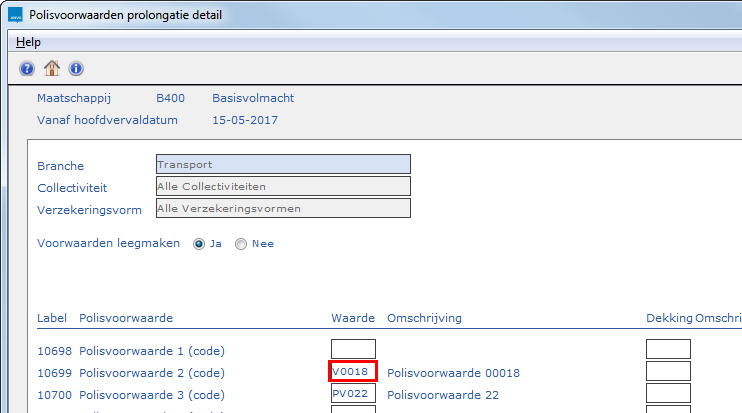Click the Branche field showing Transport
The height and width of the screenshot is (413, 742).
point(283,165)
